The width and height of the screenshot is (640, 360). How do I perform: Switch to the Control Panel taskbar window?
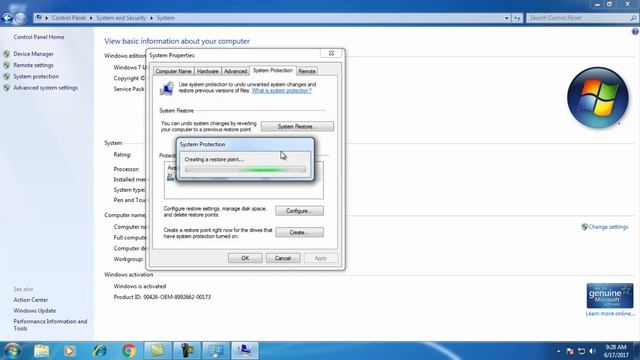pyautogui.click(x=216, y=351)
